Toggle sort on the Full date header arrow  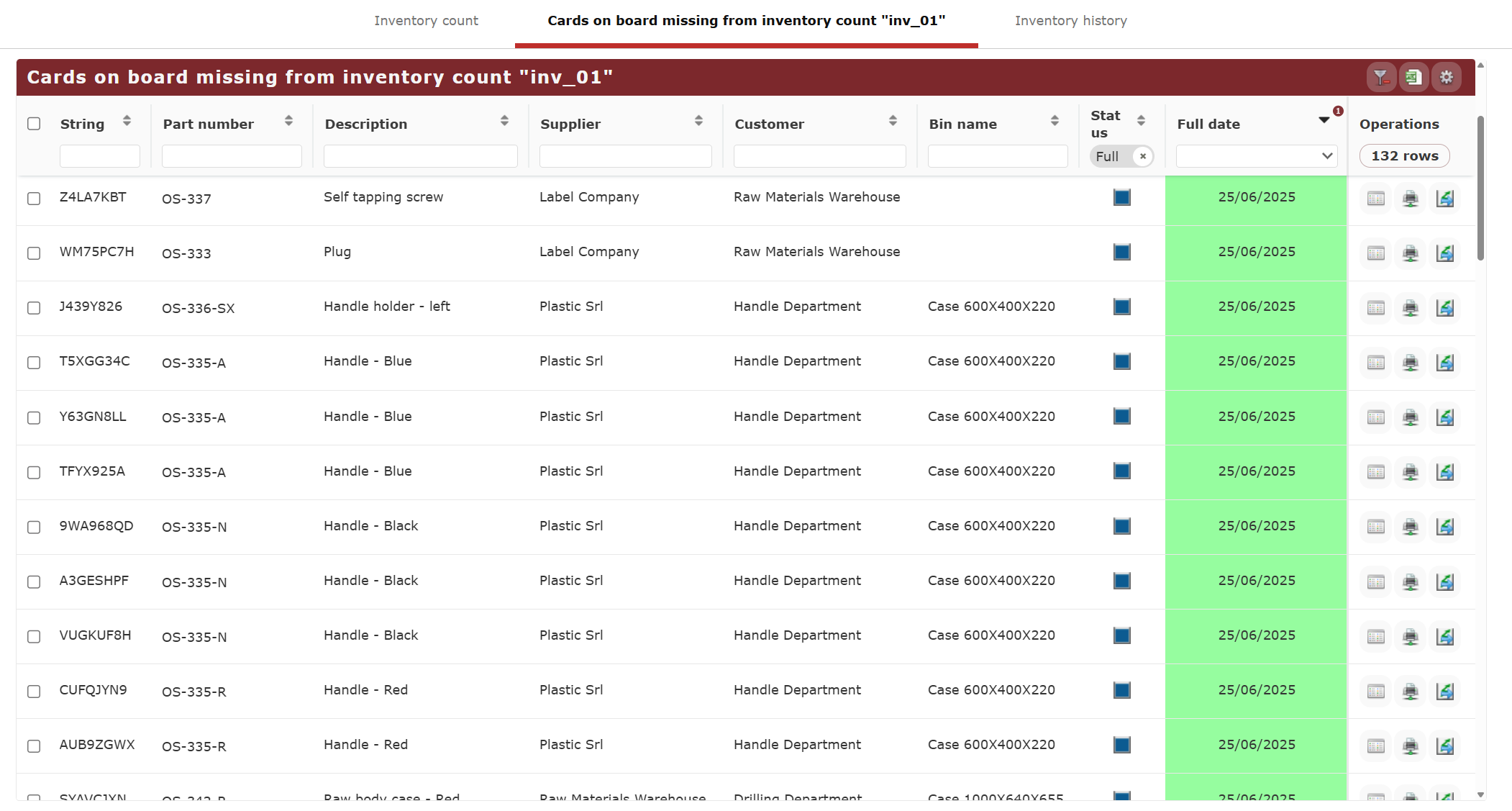[1324, 120]
